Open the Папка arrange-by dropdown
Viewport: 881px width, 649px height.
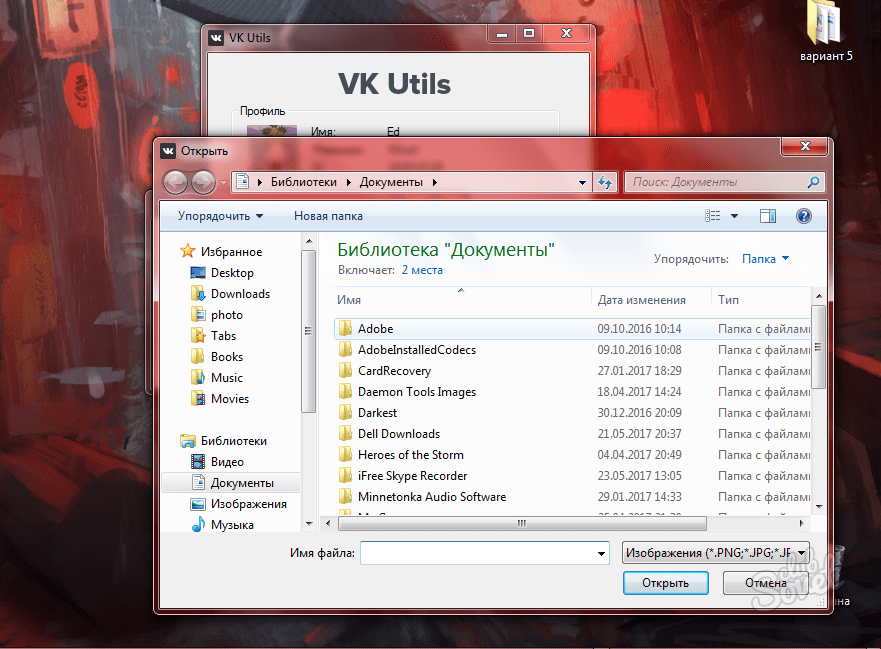pos(765,259)
